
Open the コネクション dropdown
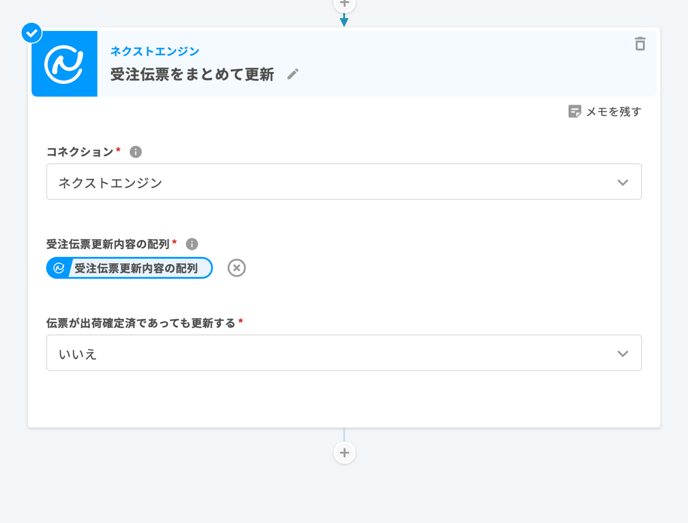tap(344, 182)
